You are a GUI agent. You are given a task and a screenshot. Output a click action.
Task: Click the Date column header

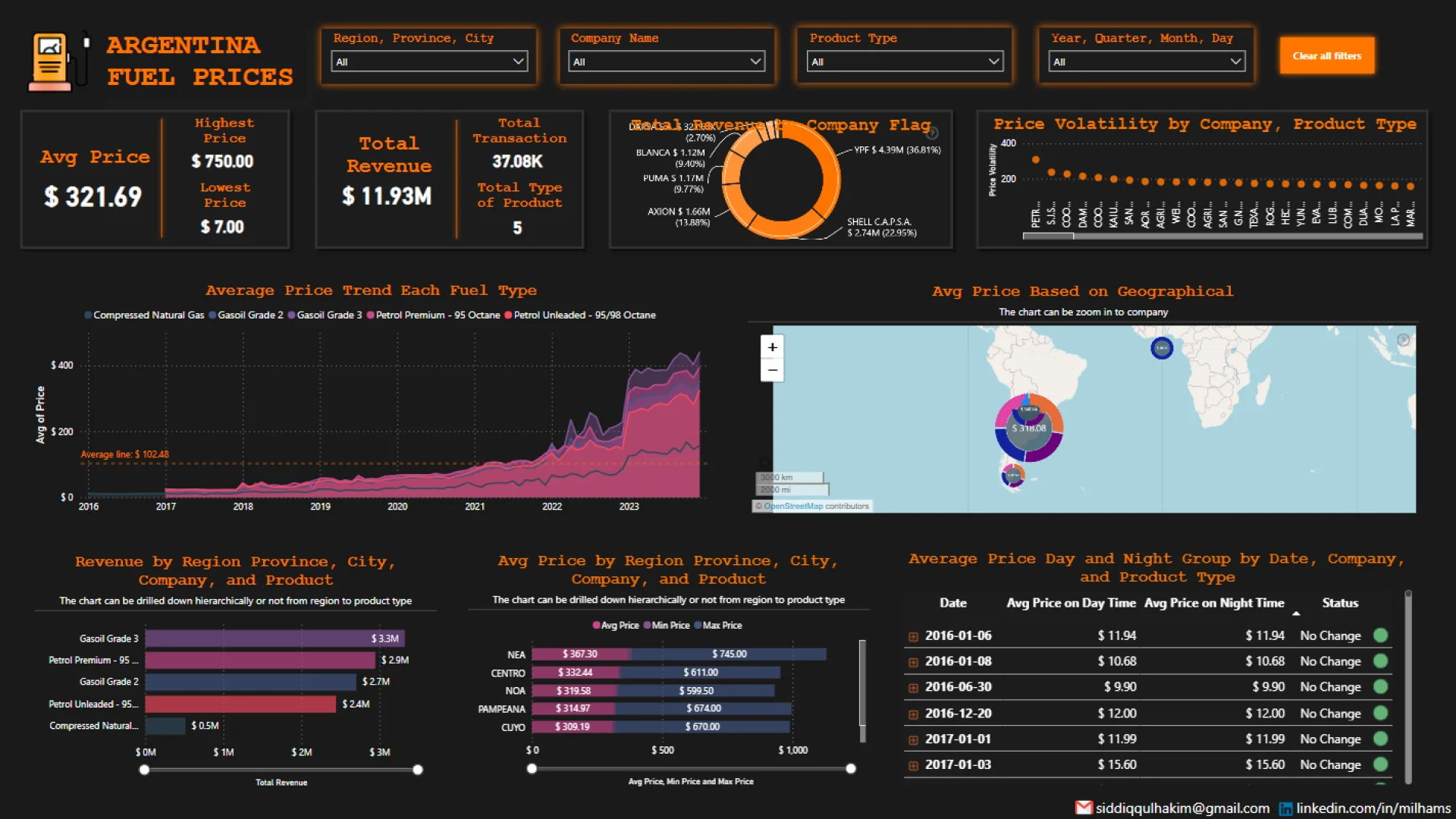pyautogui.click(x=953, y=603)
